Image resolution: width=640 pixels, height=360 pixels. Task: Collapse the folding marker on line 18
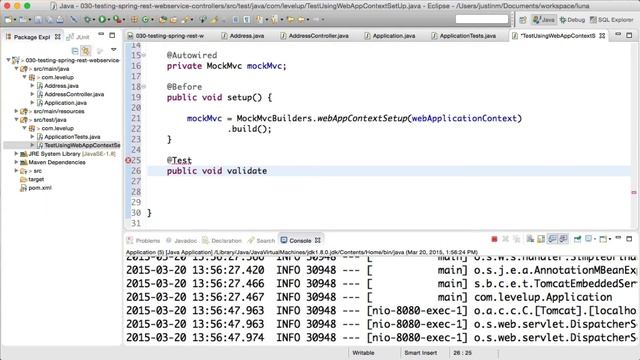(144, 87)
